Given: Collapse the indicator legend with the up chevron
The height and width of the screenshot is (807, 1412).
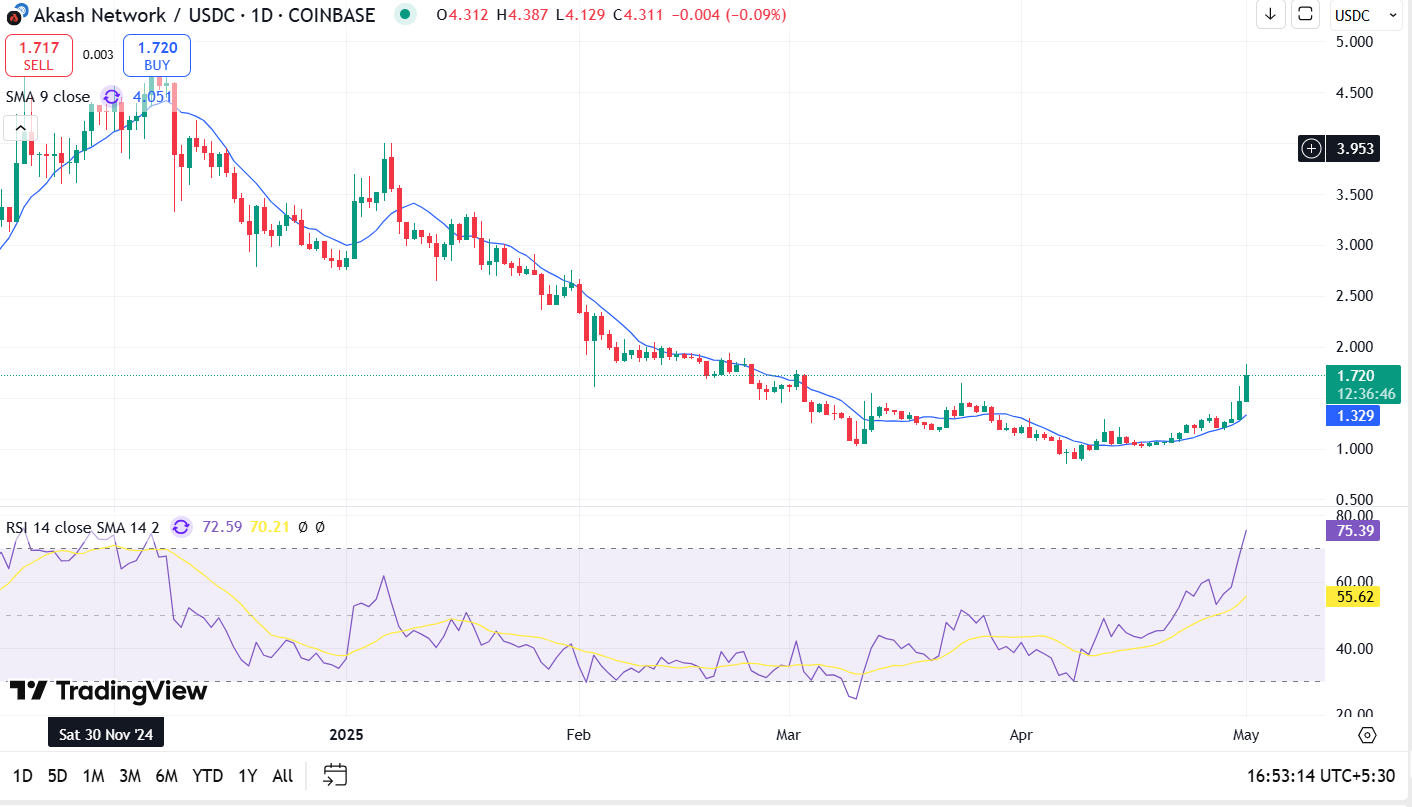Looking at the screenshot, I should [x=19, y=128].
